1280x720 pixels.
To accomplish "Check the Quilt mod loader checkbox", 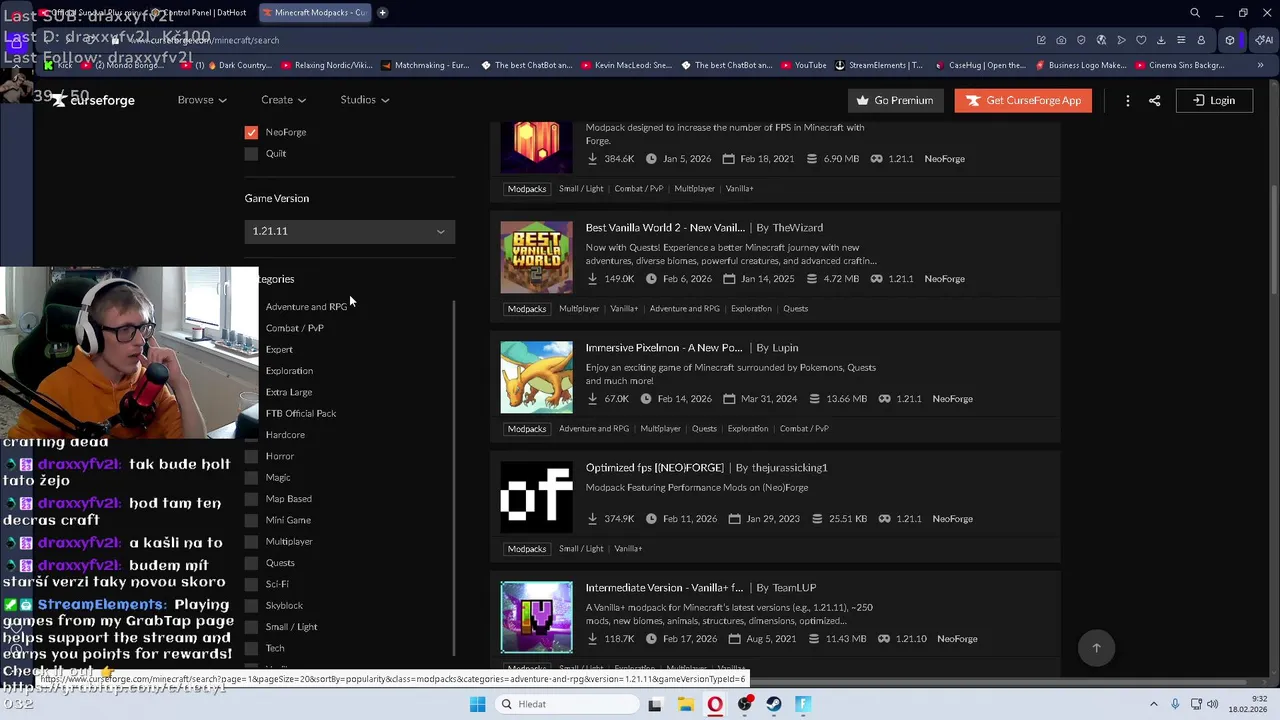I will pyautogui.click(x=251, y=153).
